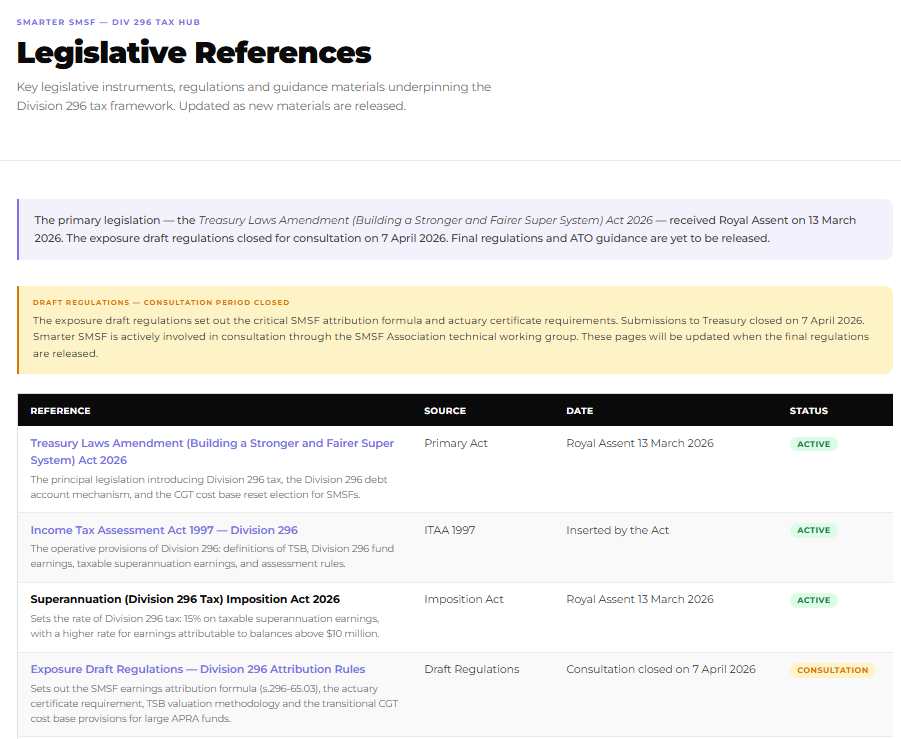Viewport: 901px width, 739px height.
Task: Click ACTIVE badge in Imposition Act row
Action: point(813,600)
